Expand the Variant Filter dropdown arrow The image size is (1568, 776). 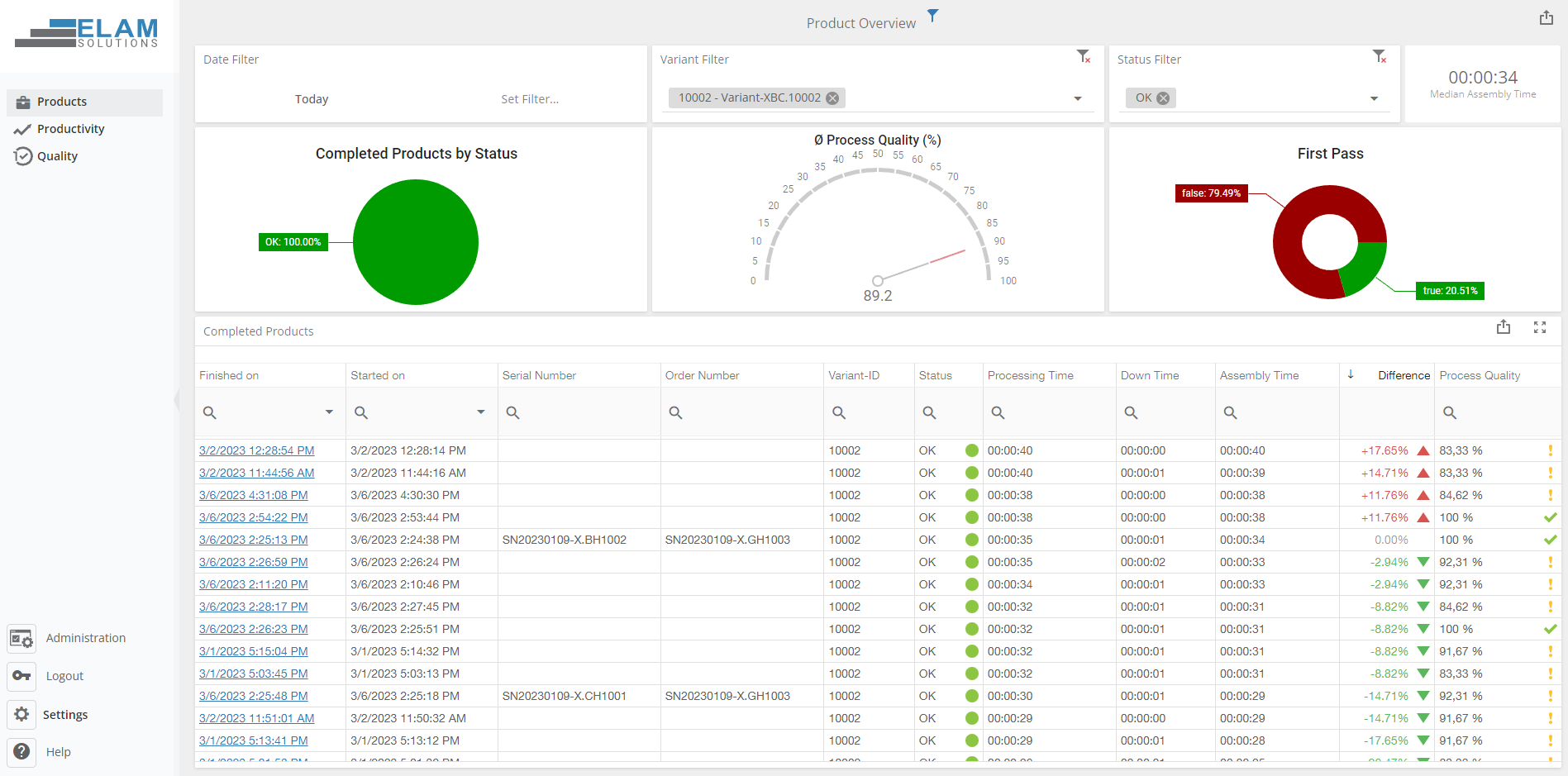click(1077, 99)
